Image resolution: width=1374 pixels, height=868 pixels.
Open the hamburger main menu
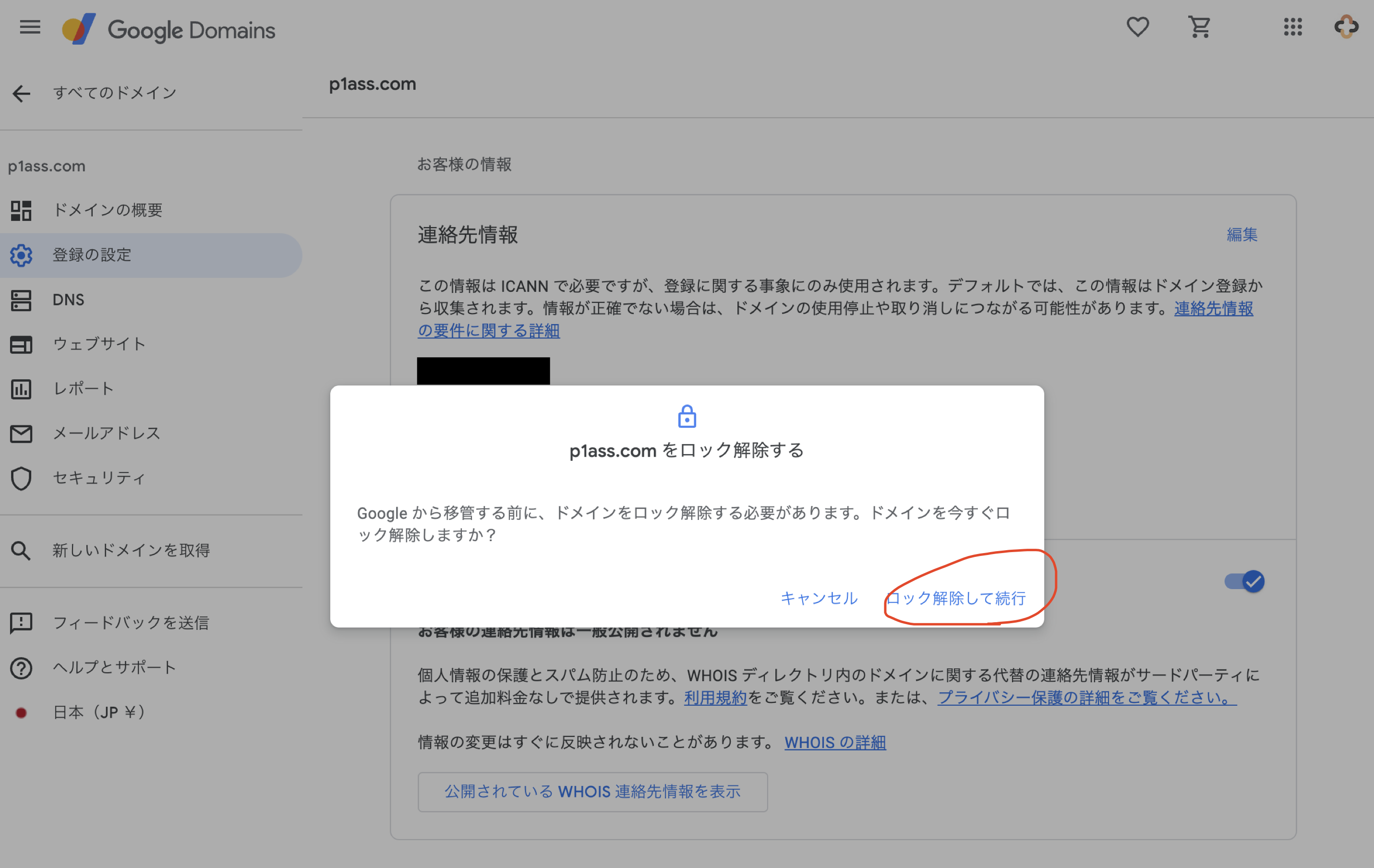coord(30,27)
